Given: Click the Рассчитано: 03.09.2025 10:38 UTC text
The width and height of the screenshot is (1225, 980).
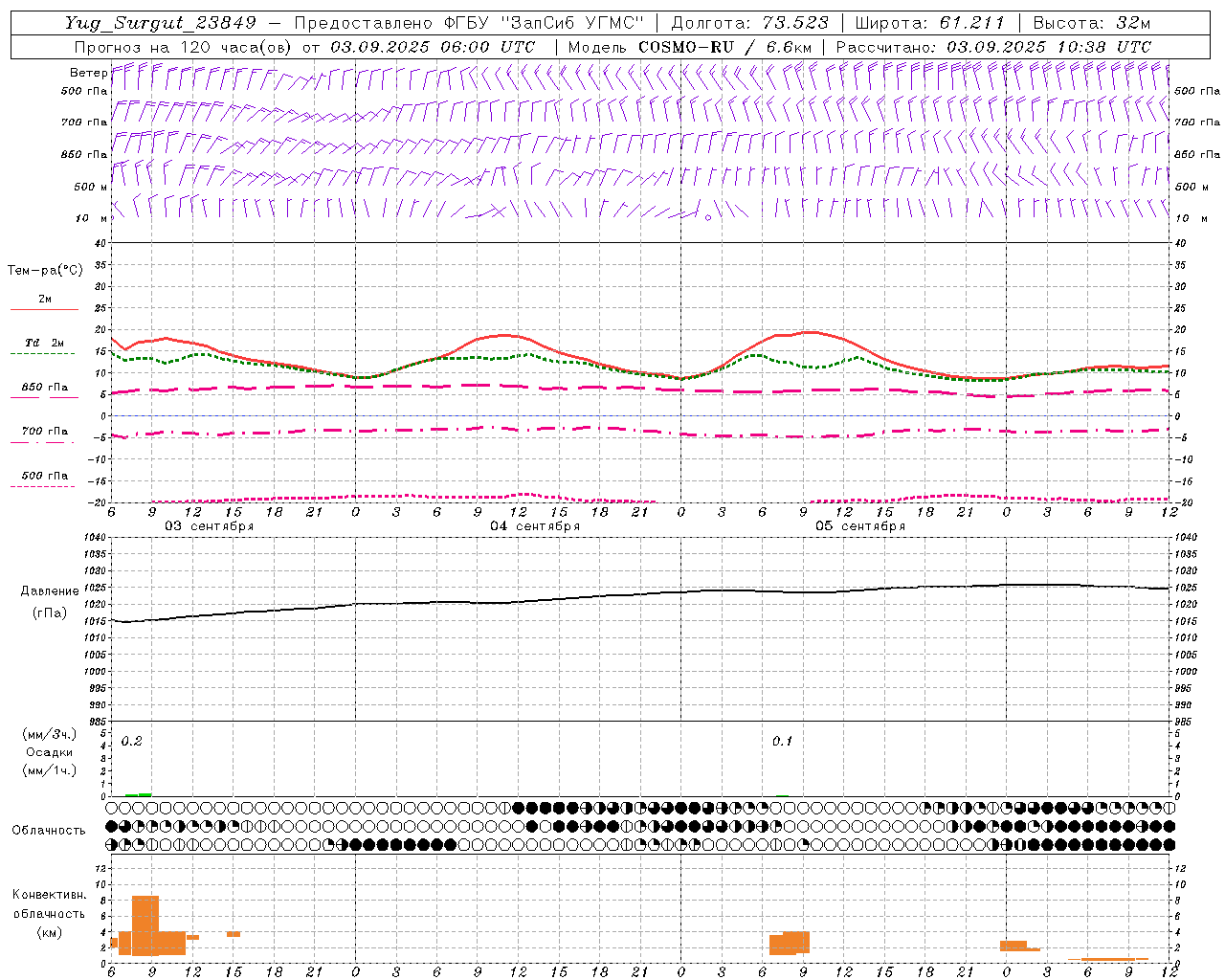Looking at the screenshot, I should [x=993, y=47].
